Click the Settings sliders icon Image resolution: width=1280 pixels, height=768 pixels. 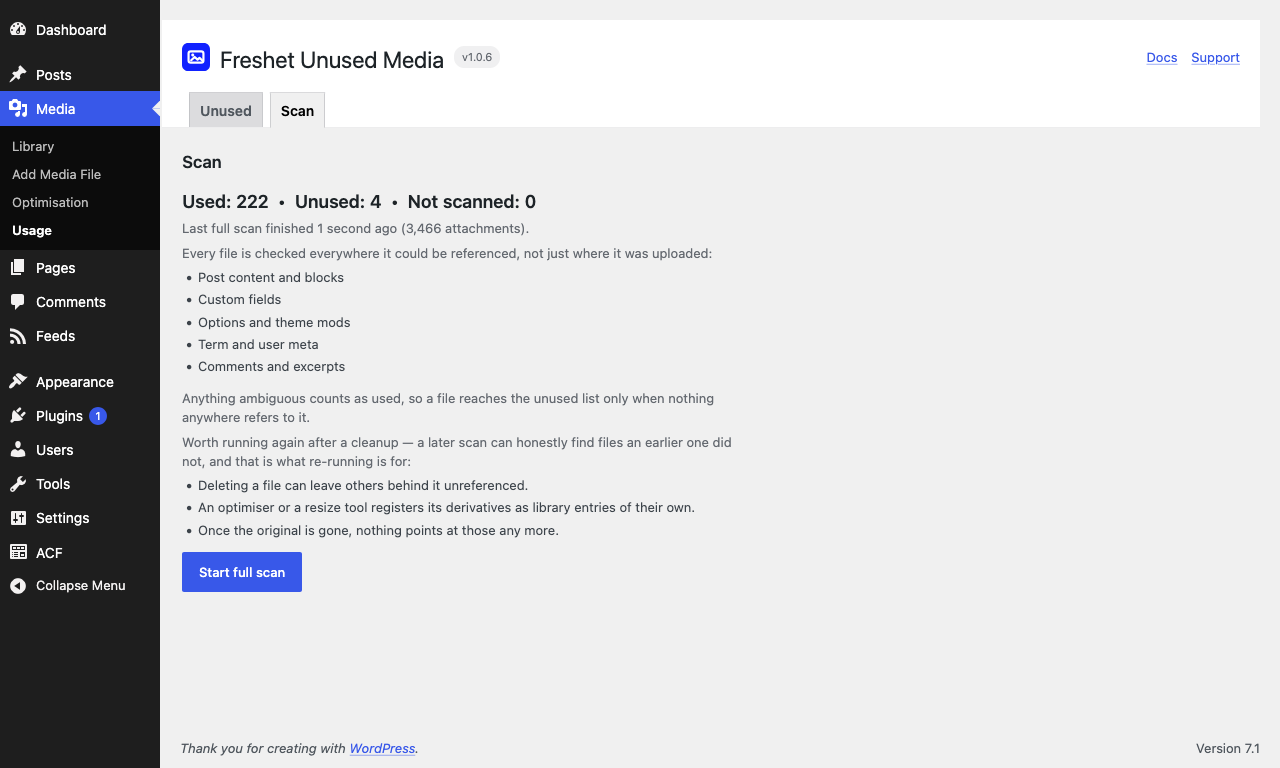[x=18, y=518]
